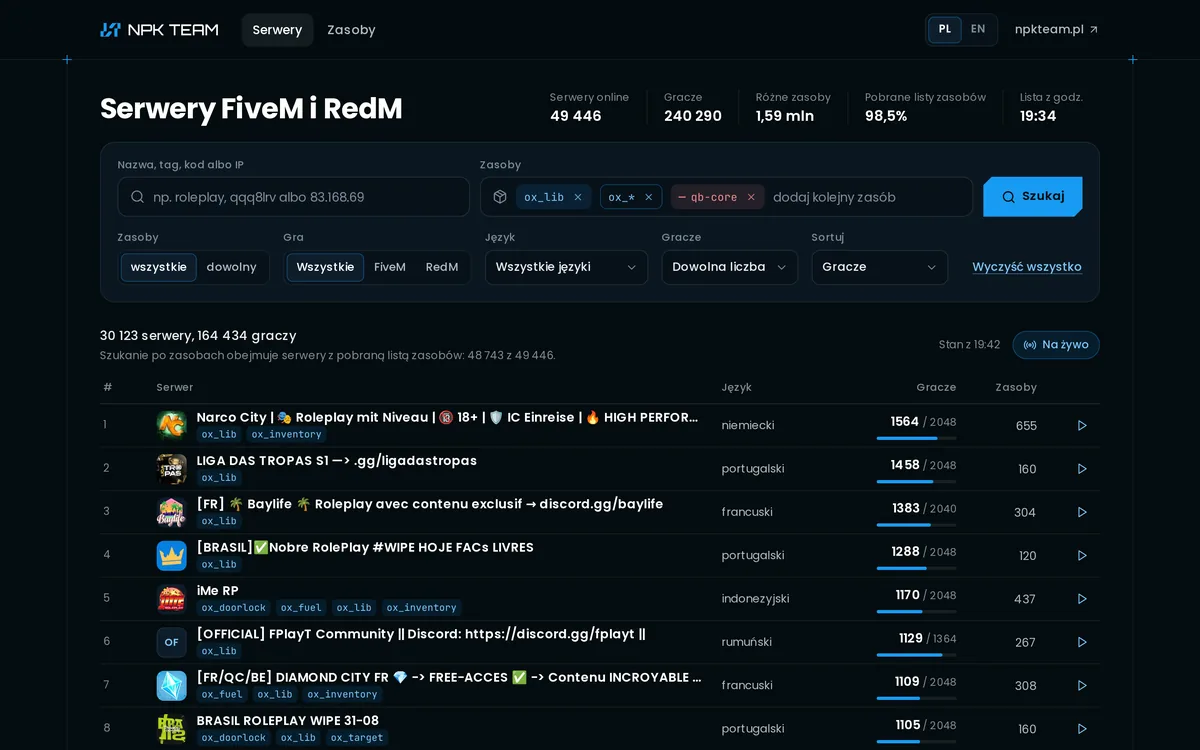This screenshot has height=750, width=1200.
Task: Focus the name, tag, code or IP search field
Action: coord(294,197)
